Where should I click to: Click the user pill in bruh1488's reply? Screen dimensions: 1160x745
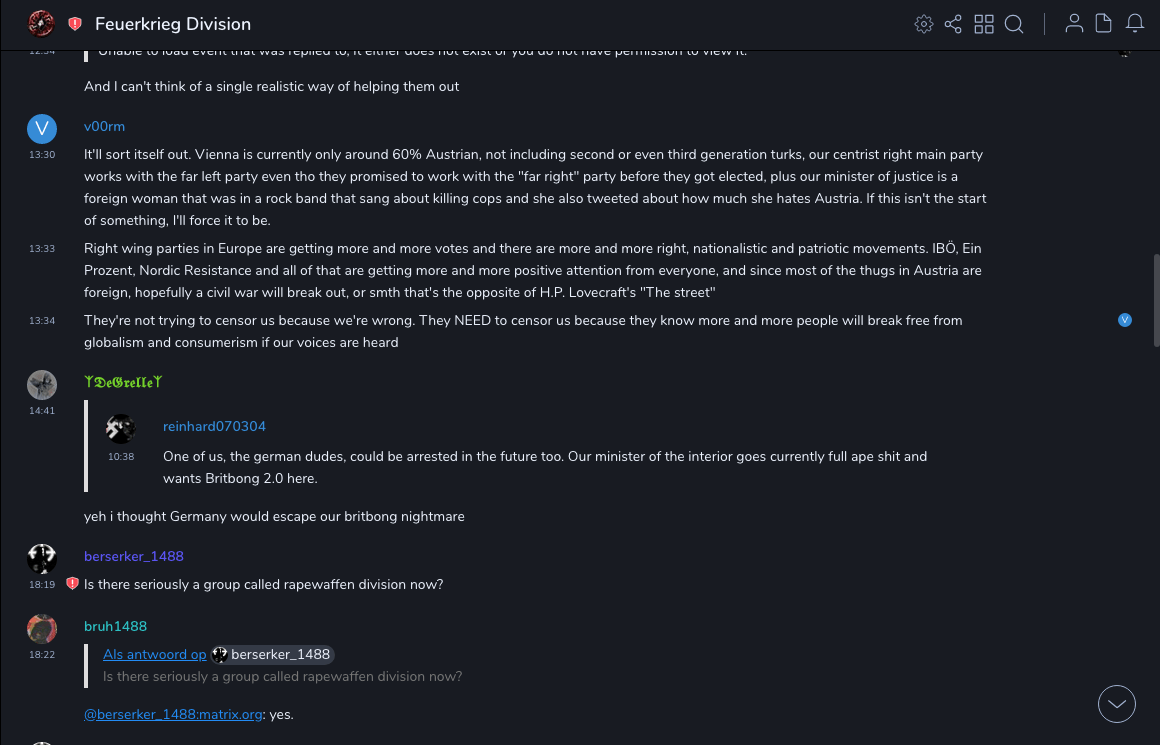272,654
